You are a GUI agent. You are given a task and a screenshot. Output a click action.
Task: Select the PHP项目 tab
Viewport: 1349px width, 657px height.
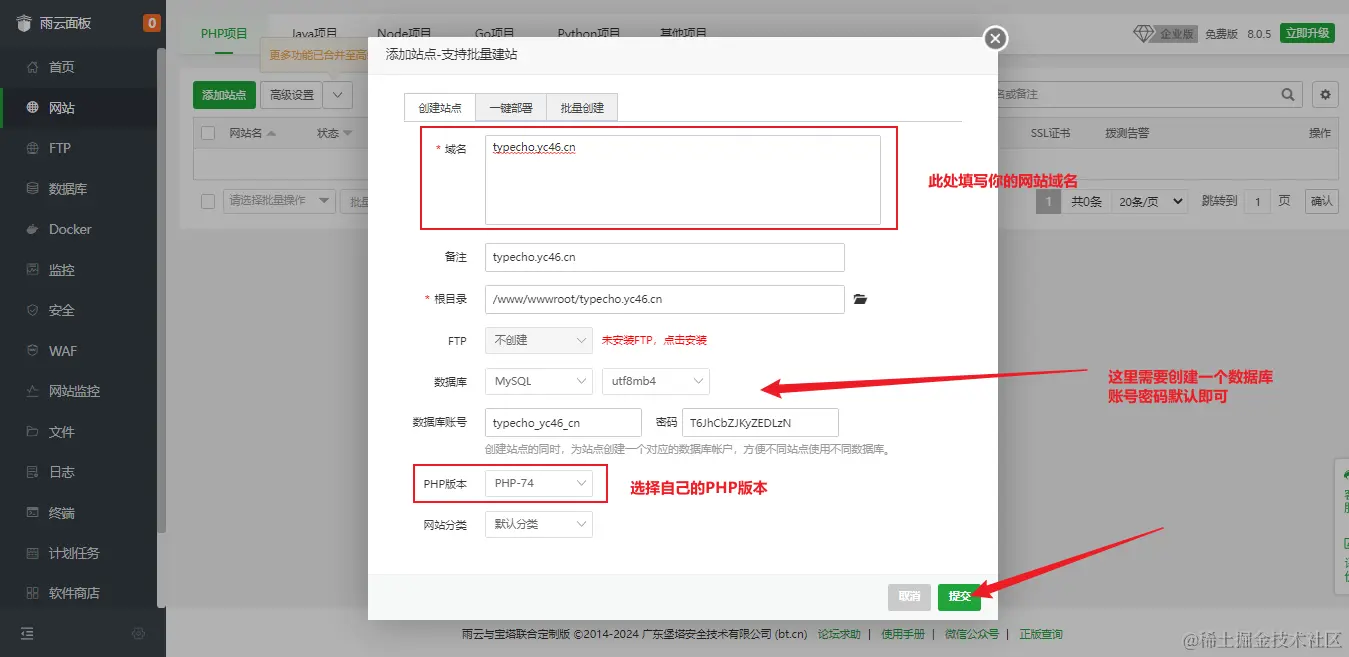tap(224, 33)
